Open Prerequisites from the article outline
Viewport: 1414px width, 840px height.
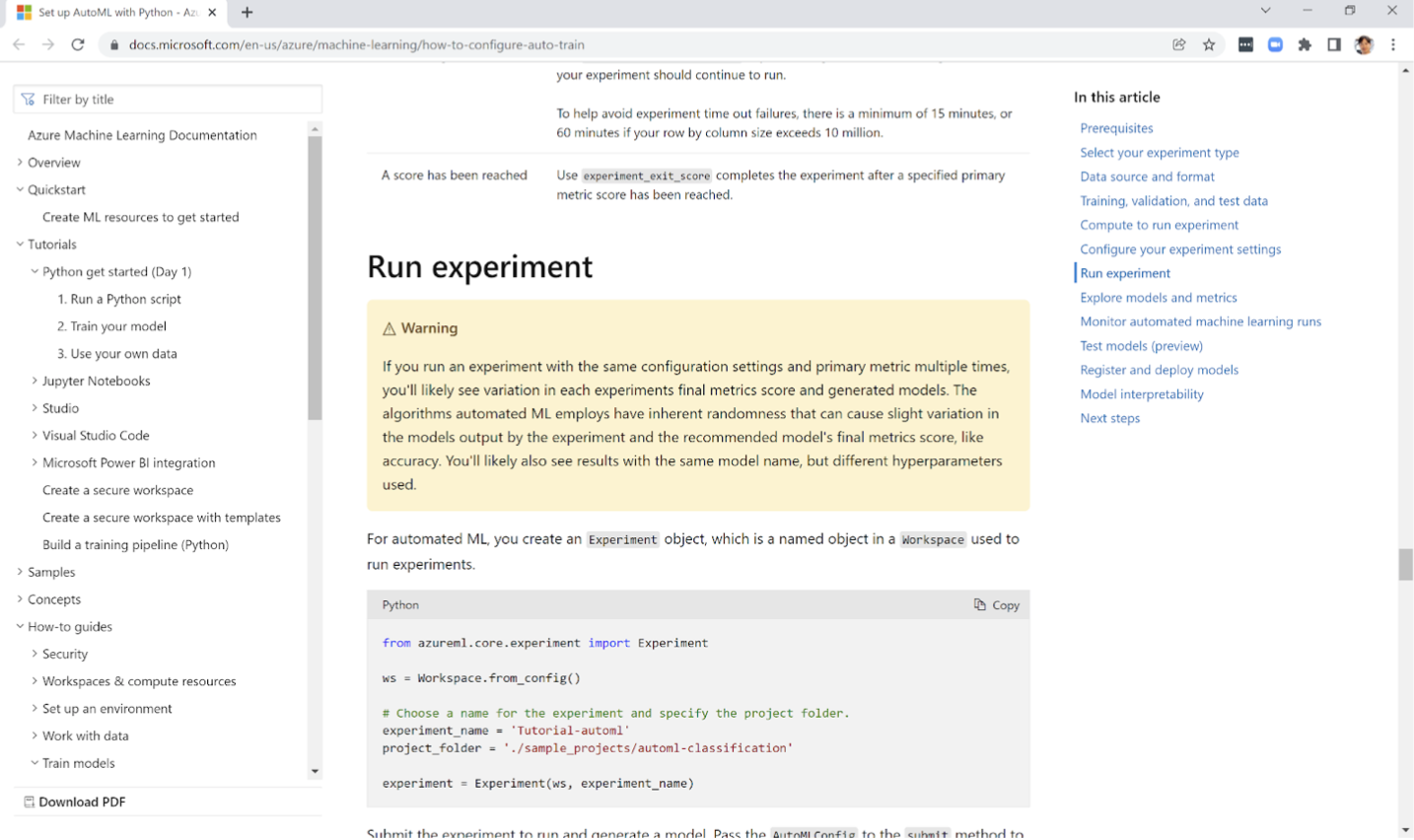click(1116, 127)
